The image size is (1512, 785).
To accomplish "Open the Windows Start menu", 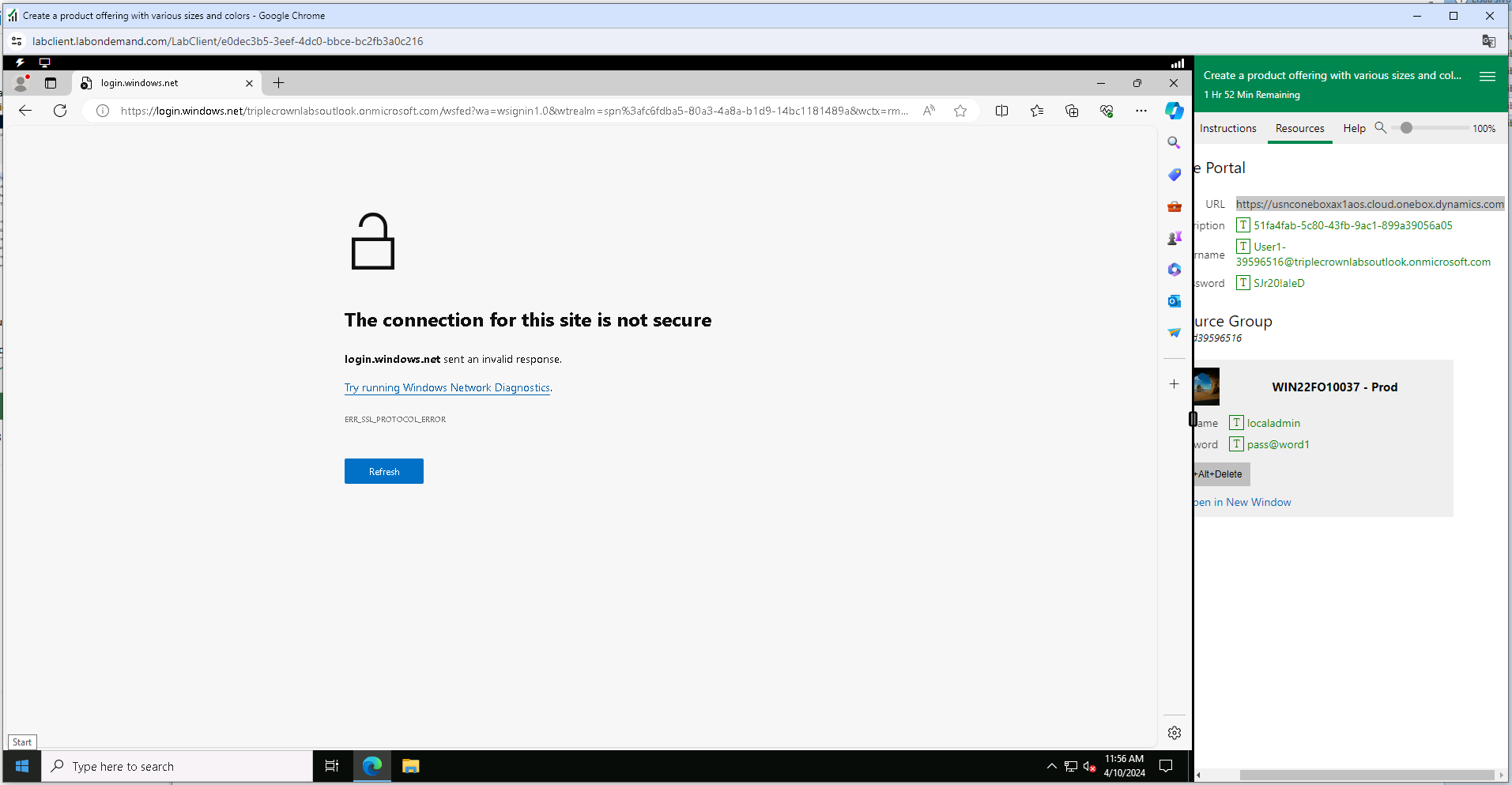I will coord(22,766).
